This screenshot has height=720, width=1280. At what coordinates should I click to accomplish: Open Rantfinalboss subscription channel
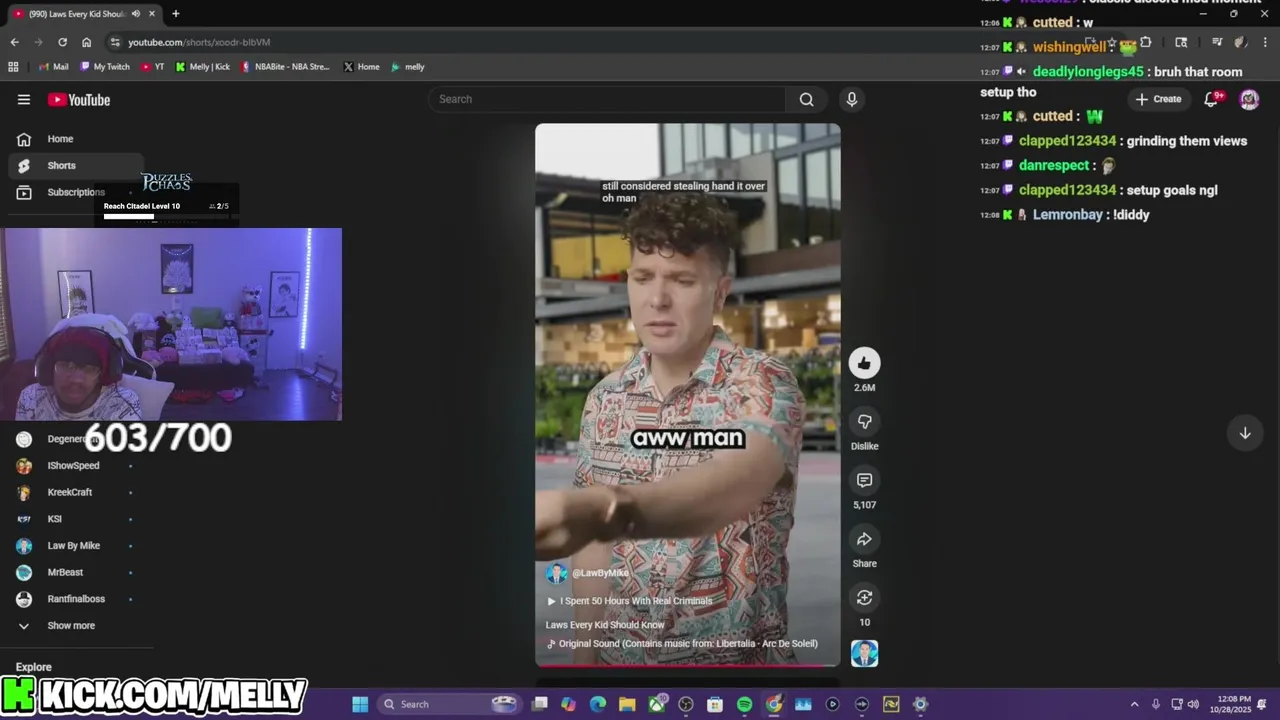click(x=76, y=599)
